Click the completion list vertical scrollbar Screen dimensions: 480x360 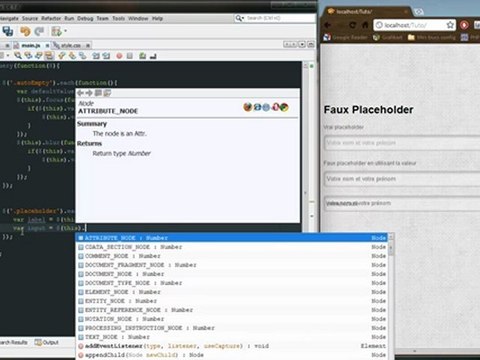(x=391, y=297)
